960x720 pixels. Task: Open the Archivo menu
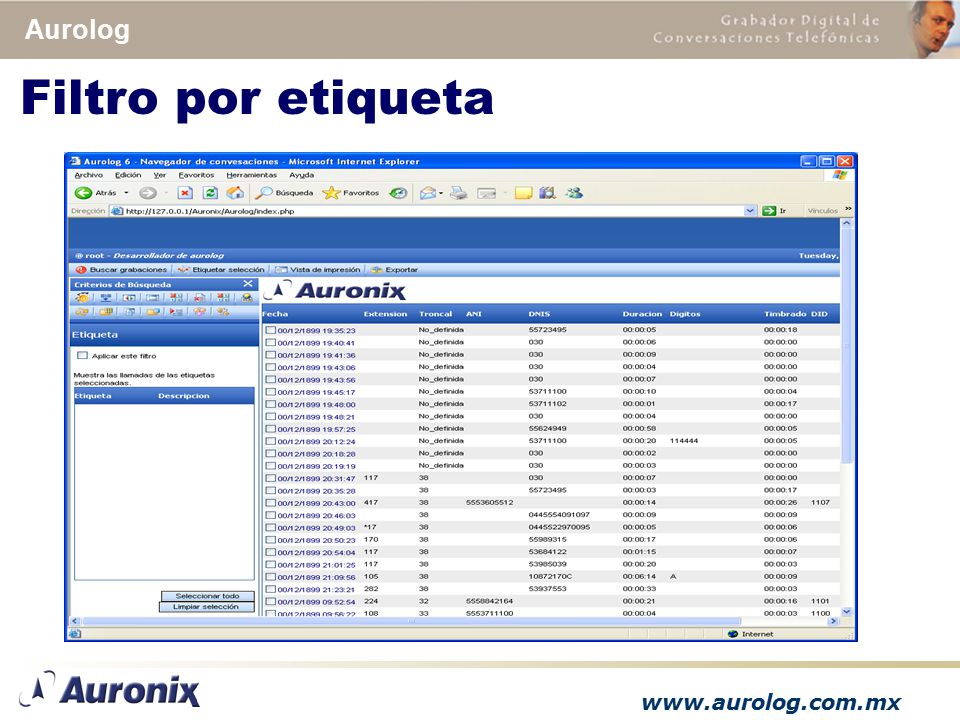(x=89, y=175)
